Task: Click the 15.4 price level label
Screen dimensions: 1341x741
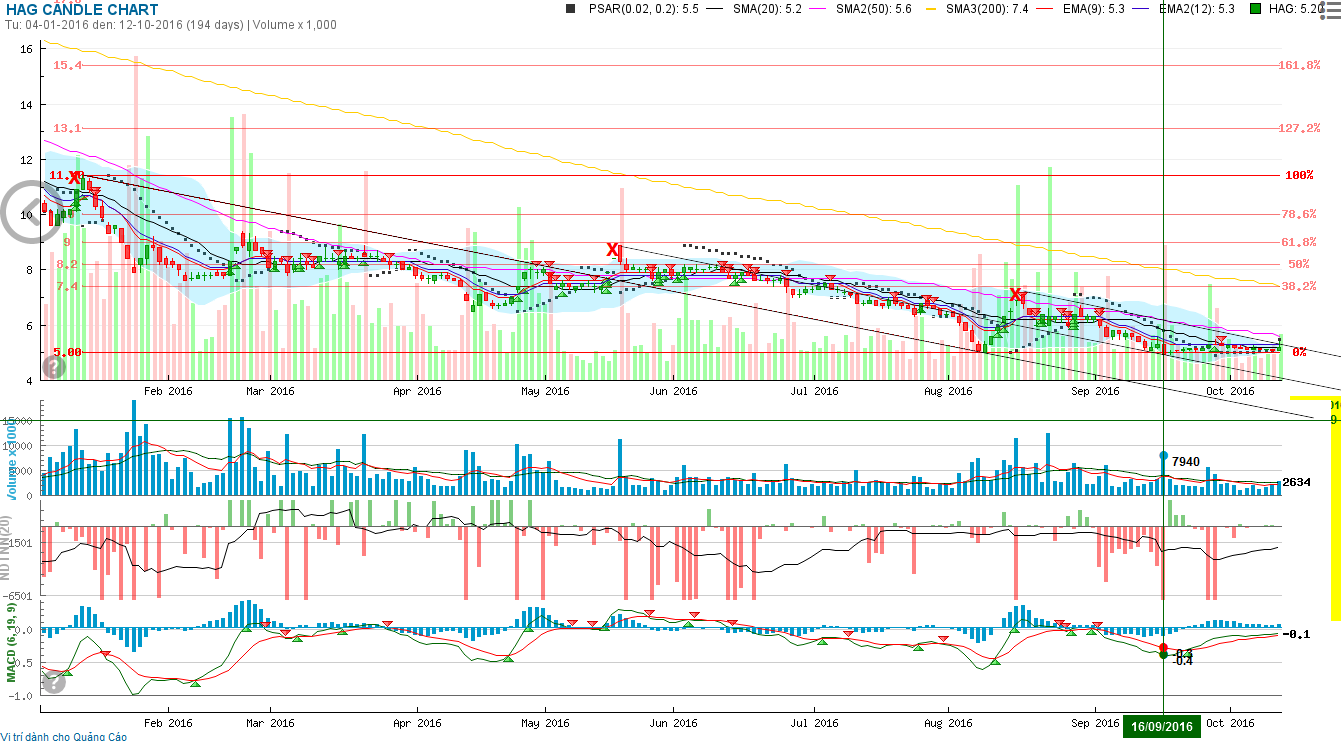Action: click(x=67, y=65)
